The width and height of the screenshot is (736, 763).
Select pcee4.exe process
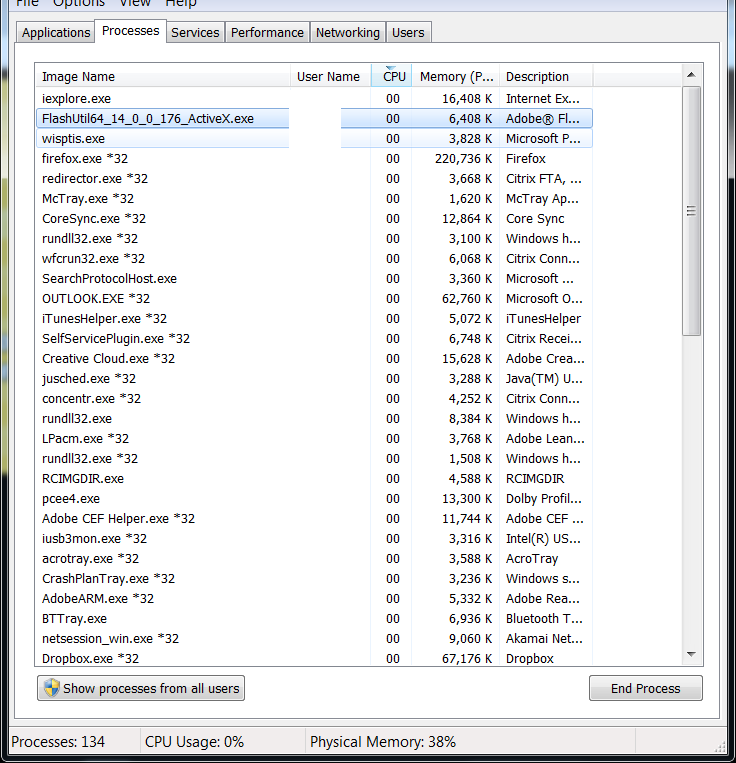(x=314, y=498)
